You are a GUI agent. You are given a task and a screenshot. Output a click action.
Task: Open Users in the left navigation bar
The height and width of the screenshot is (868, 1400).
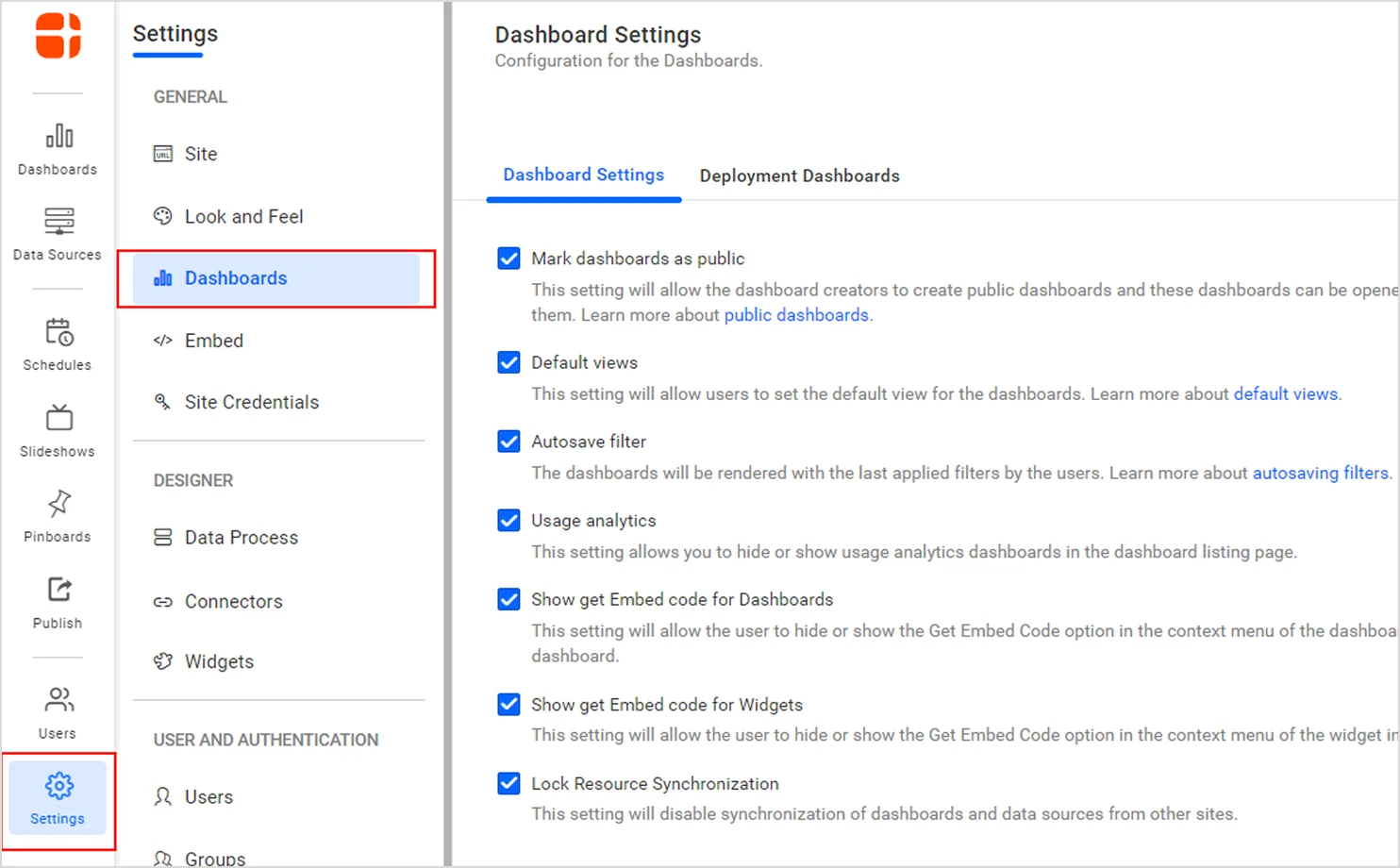point(58,713)
